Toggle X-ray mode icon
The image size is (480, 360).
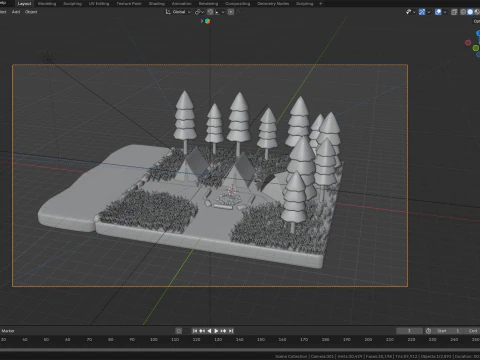454,12
